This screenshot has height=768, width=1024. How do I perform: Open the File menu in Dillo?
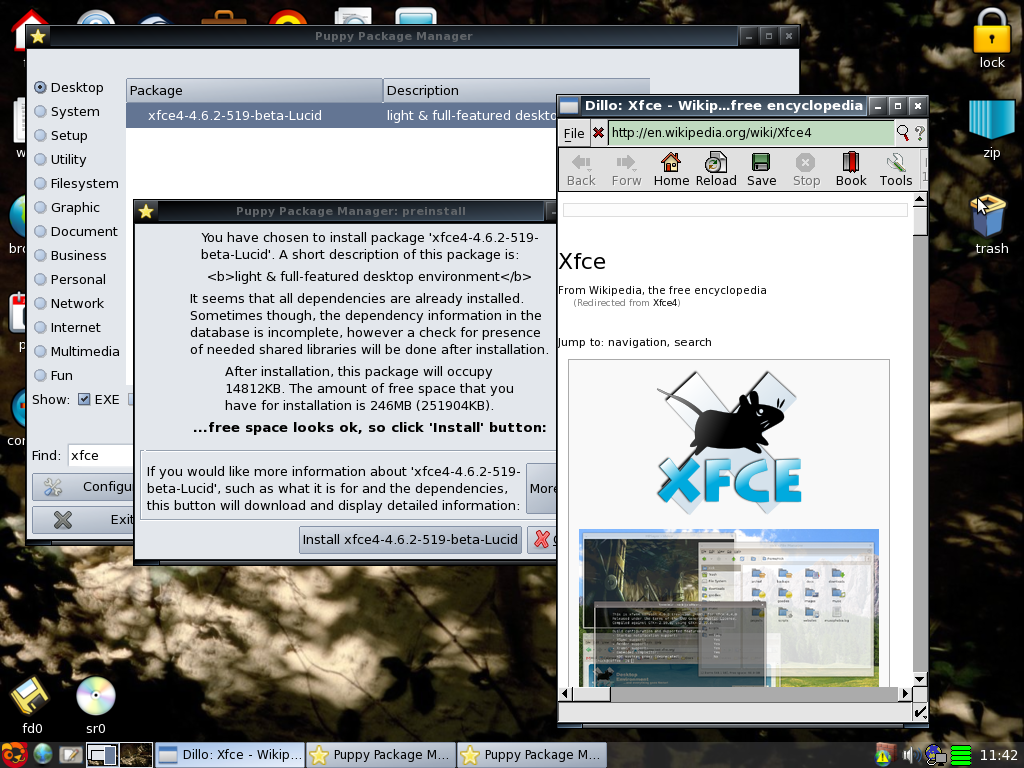pos(572,132)
